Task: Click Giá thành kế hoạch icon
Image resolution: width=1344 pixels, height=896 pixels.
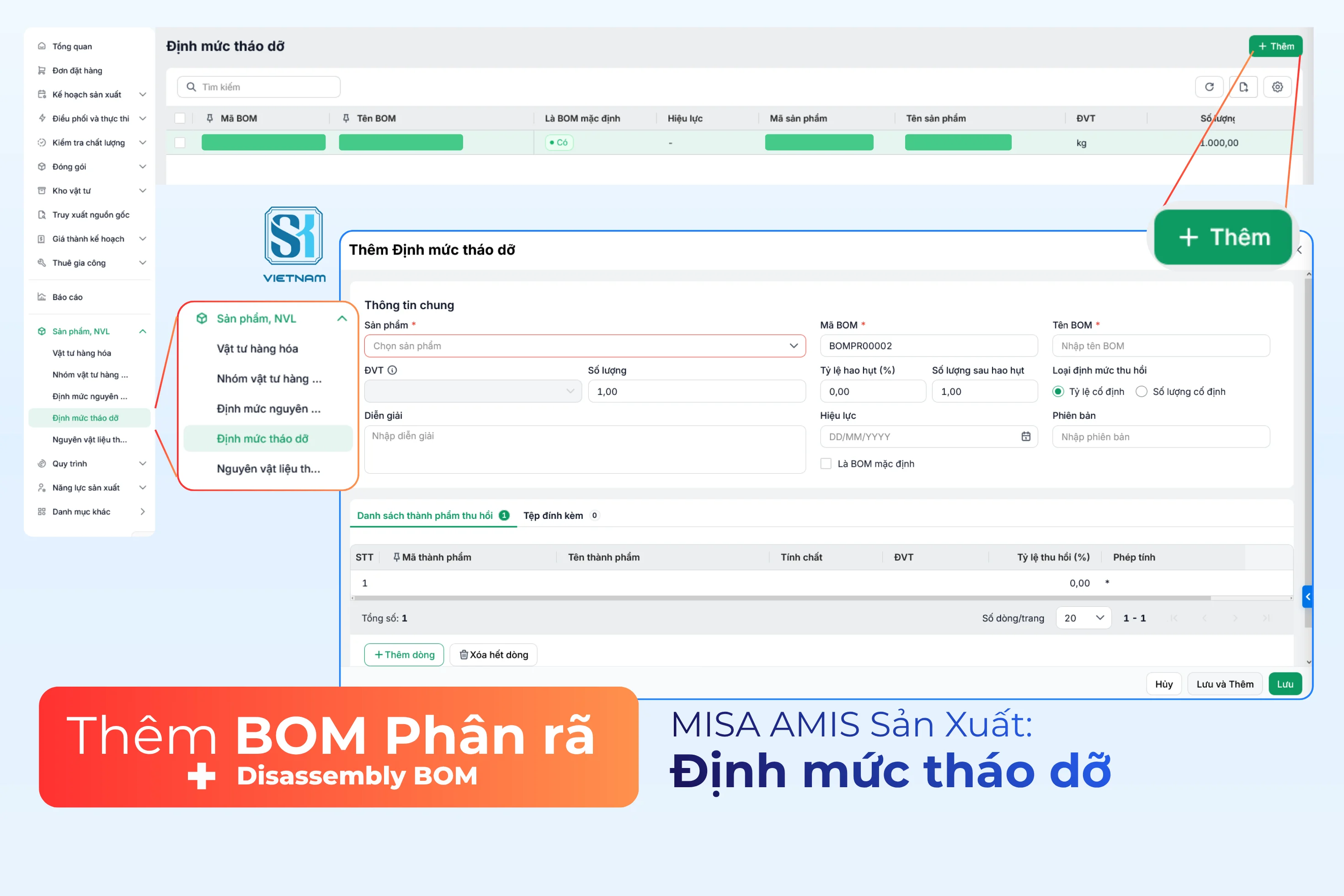Action: 42,238
